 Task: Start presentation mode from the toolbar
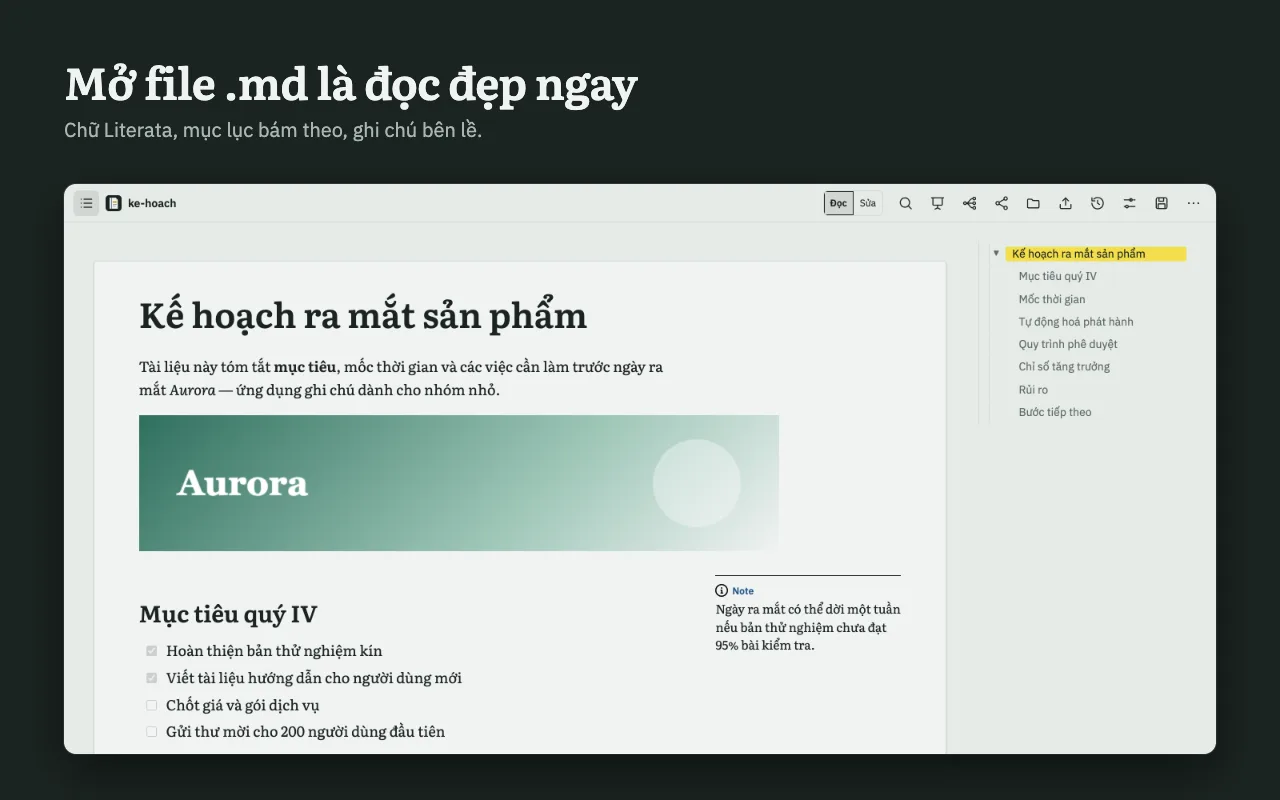[x=937, y=203]
